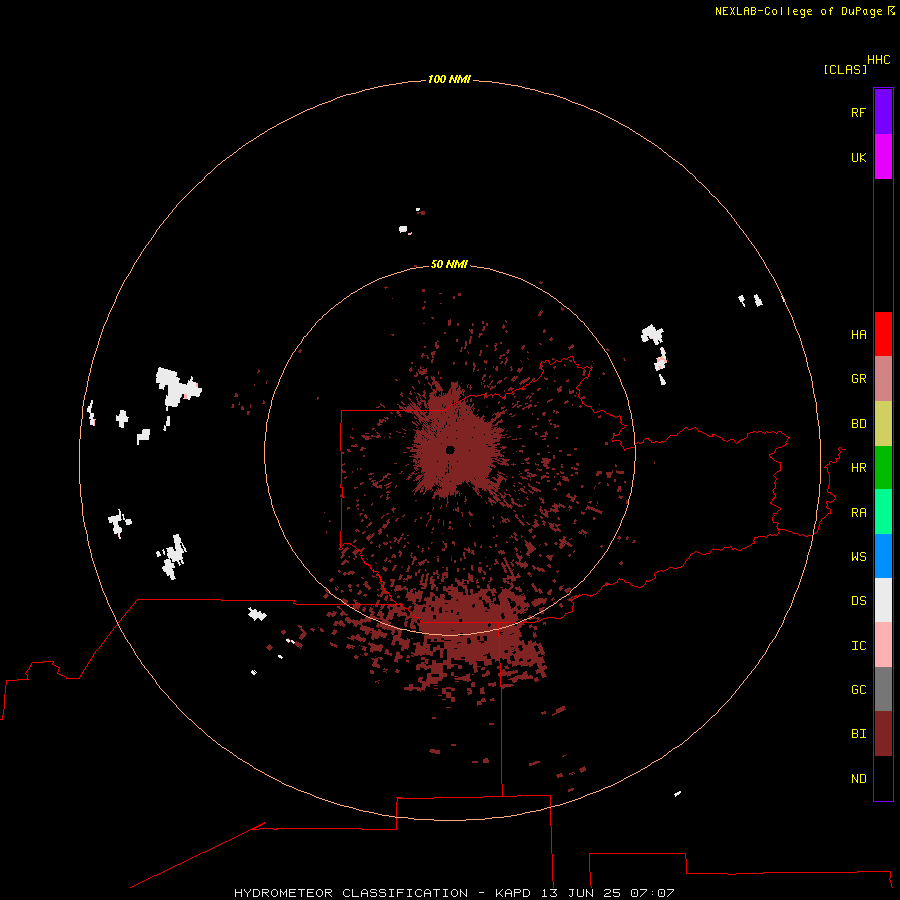Click the HHC product label
The width and height of the screenshot is (900, 900).
pos(878,60)
